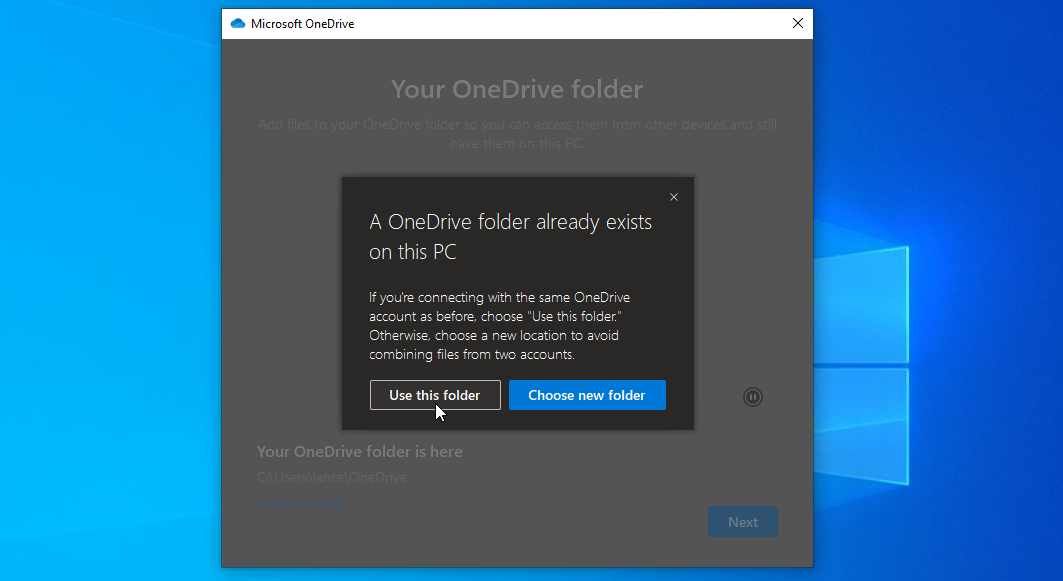Click the Add files to your OneDrive subtitle
The height and width of the screenshot is (581, 1063).
click(x=517, y=133)
